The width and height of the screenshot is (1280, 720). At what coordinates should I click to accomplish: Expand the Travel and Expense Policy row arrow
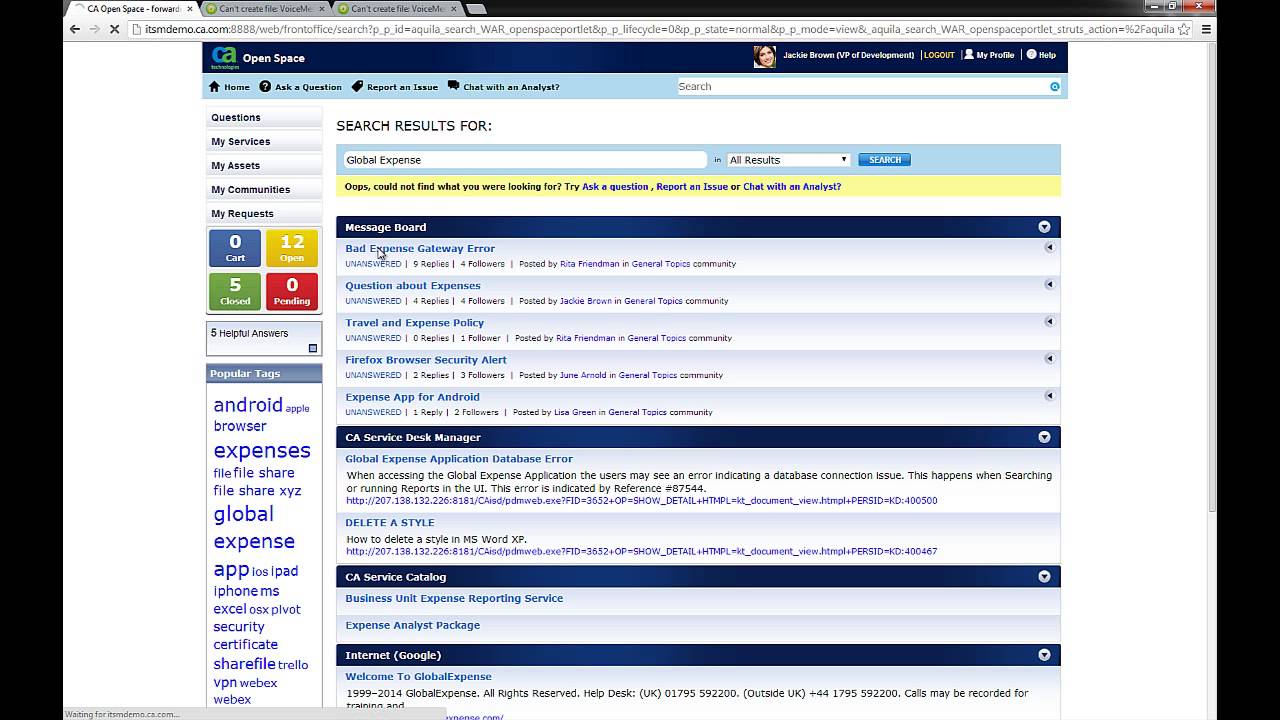click(x=1049, y=321)
